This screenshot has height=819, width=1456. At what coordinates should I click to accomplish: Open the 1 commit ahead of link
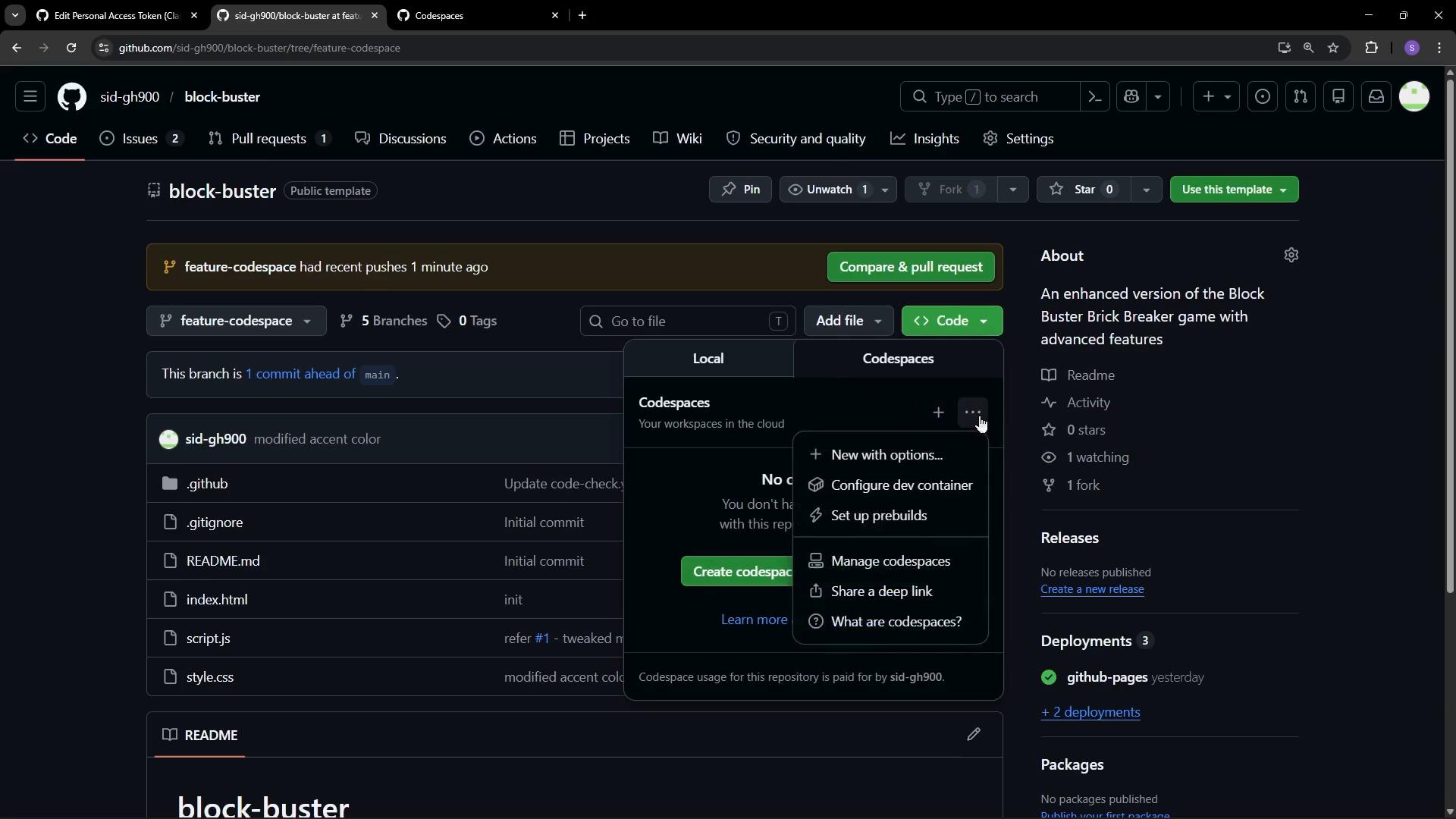(x=300, y=374)
